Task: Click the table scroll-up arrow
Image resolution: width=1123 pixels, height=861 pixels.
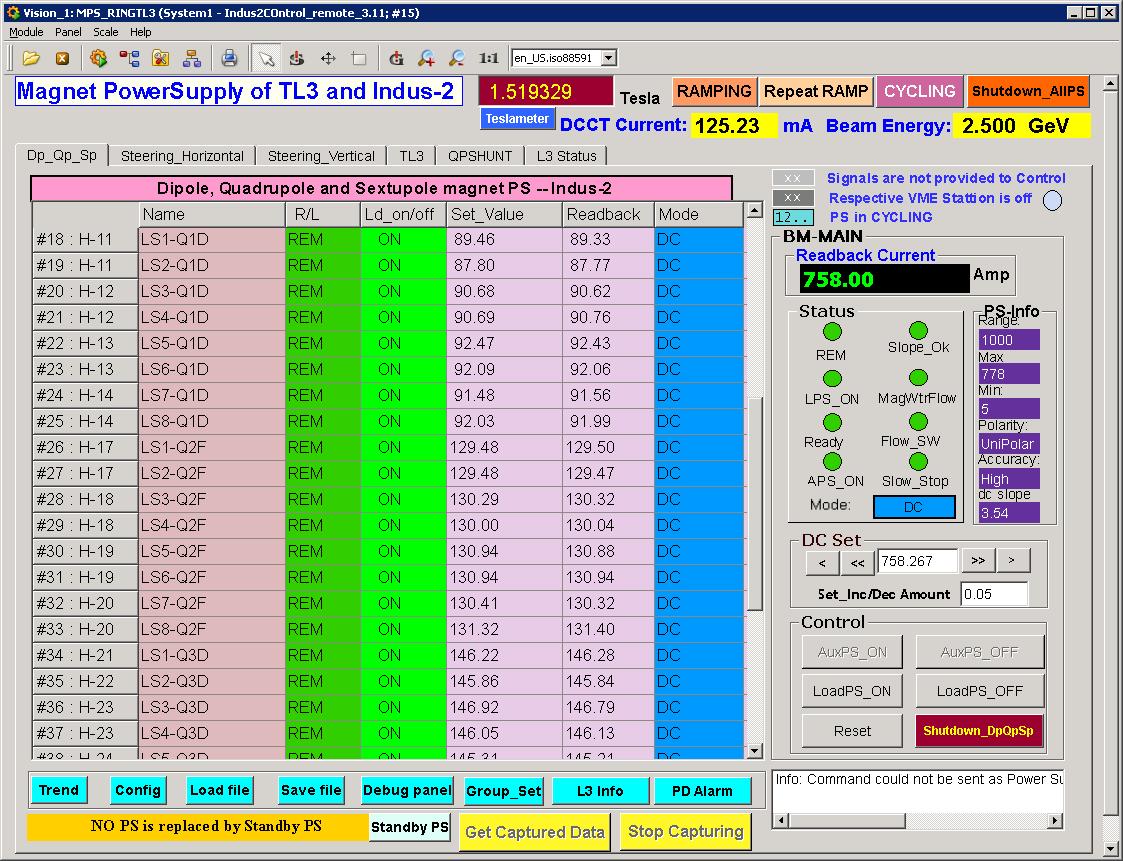Action: click(x=753, y=211)
